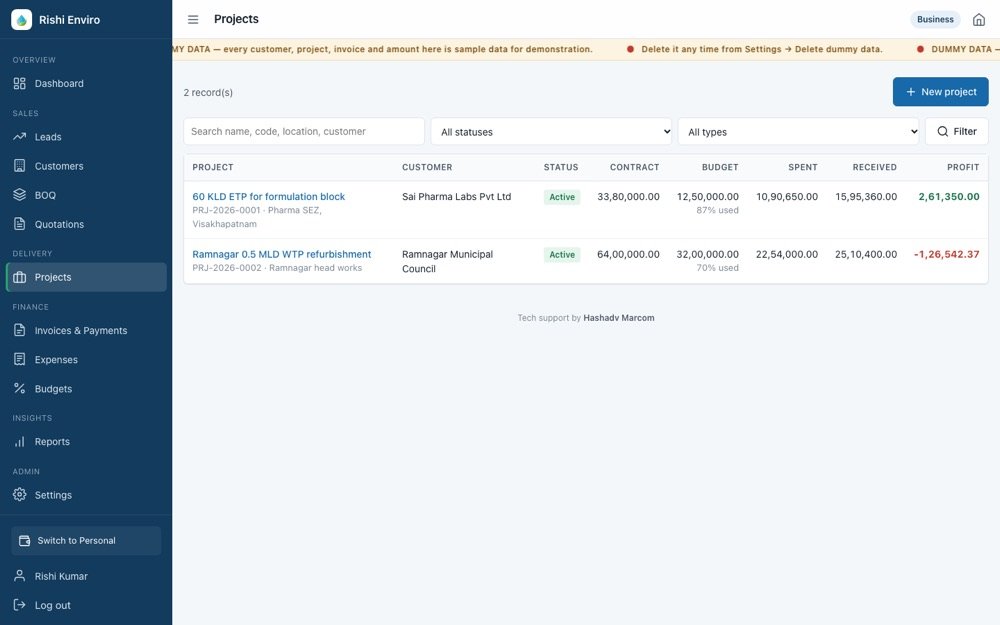Image resolution: width=1000 pixels, height=625 pixels.
Task: Click the plus icon on New project
Action: pos(911,92)
